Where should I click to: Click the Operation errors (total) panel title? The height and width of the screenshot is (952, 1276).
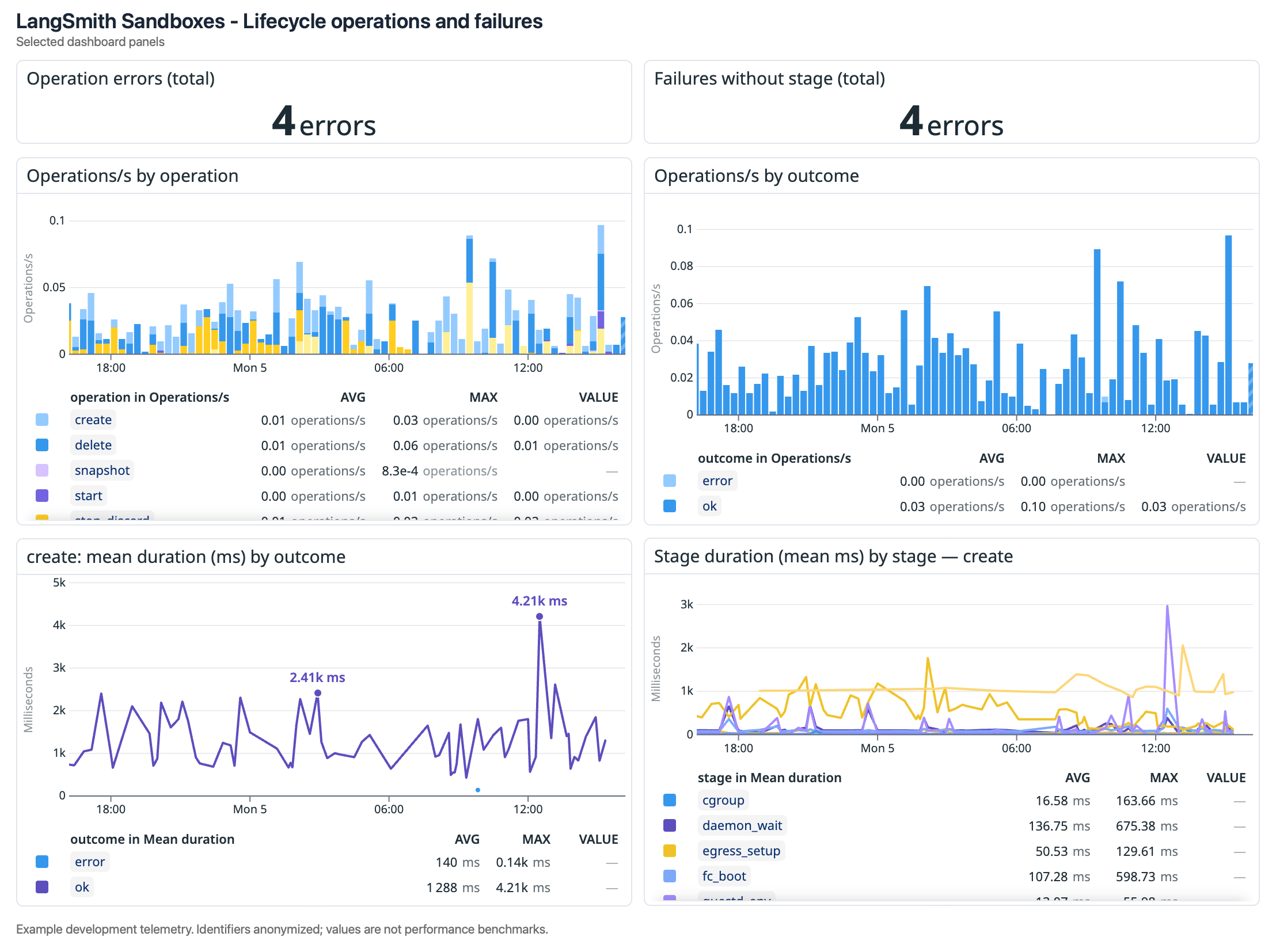[x=120, y=78]
